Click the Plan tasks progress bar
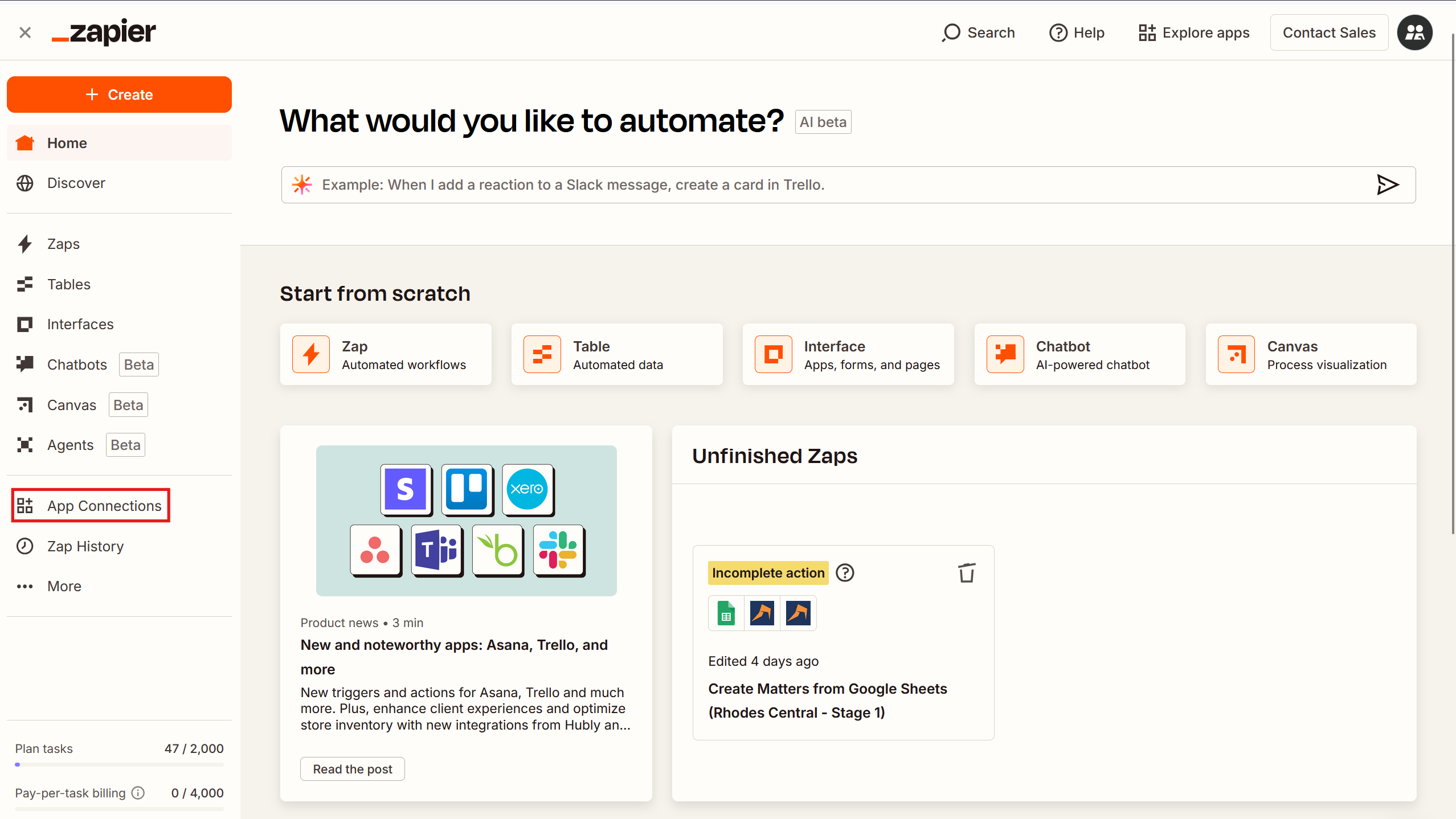The width and height of the screenshot is (1456, 819). [119, 764]
